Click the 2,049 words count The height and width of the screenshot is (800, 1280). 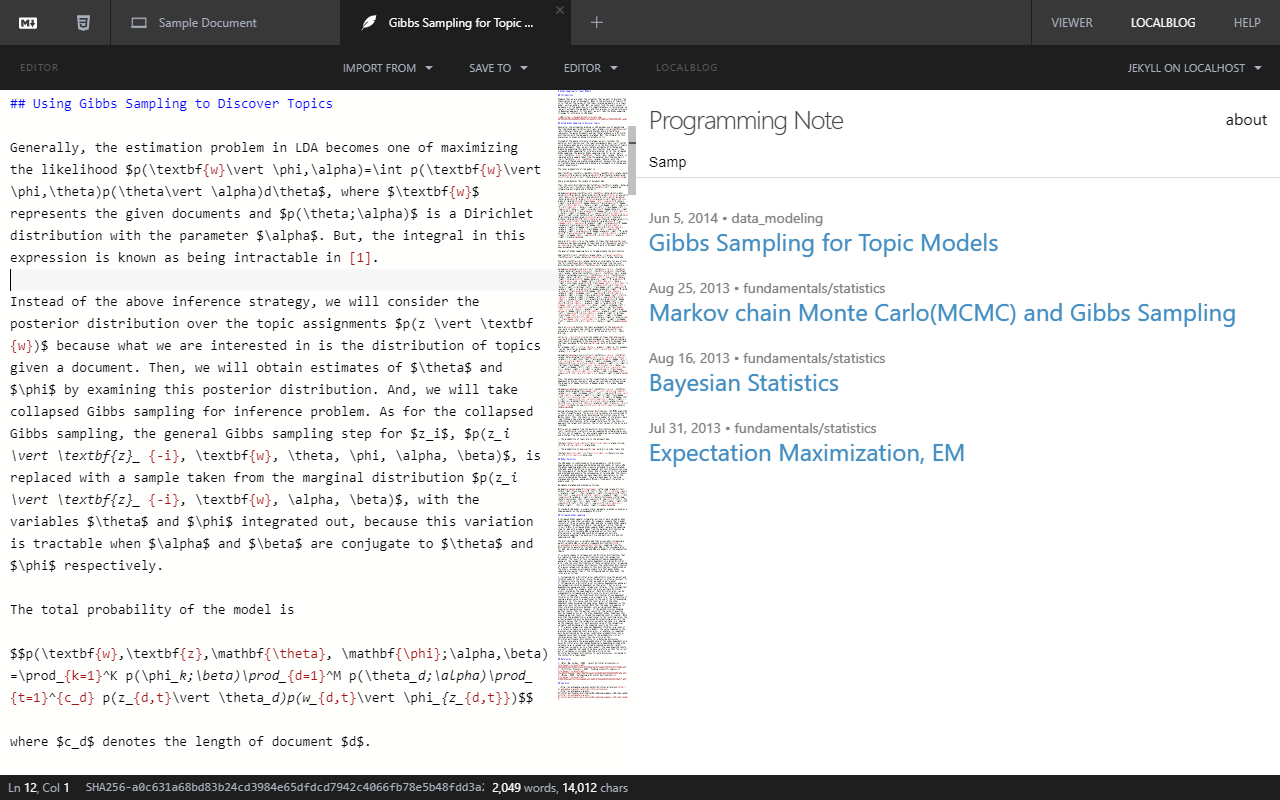[524, 788]
